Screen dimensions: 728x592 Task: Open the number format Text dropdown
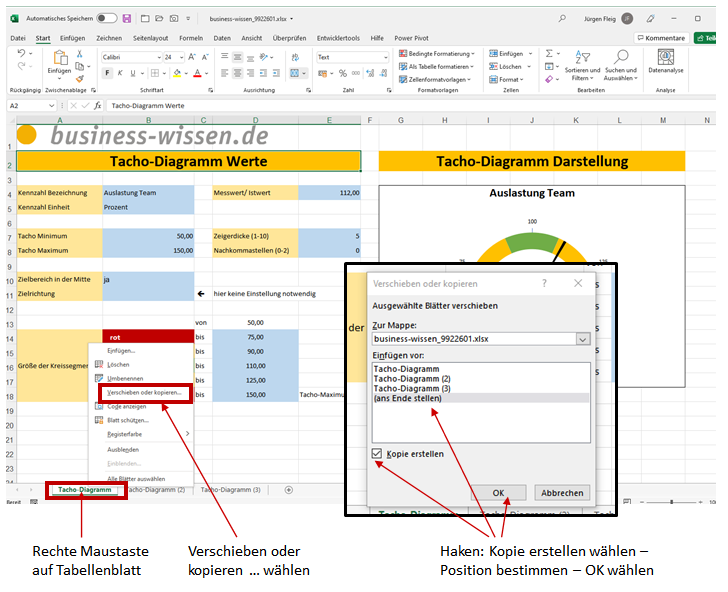(385, 57)
